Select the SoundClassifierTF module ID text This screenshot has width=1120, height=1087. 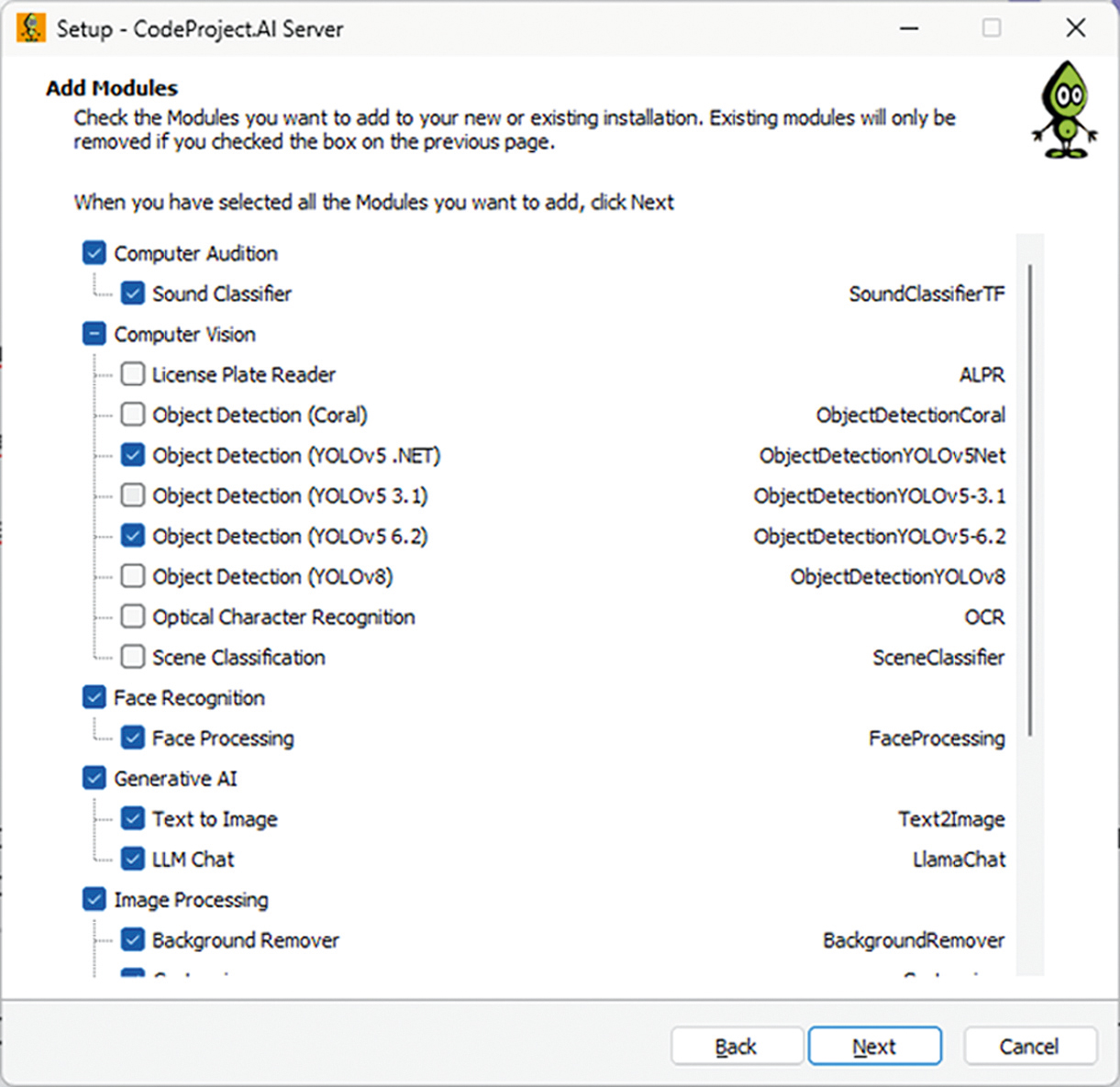click(926, 294)
